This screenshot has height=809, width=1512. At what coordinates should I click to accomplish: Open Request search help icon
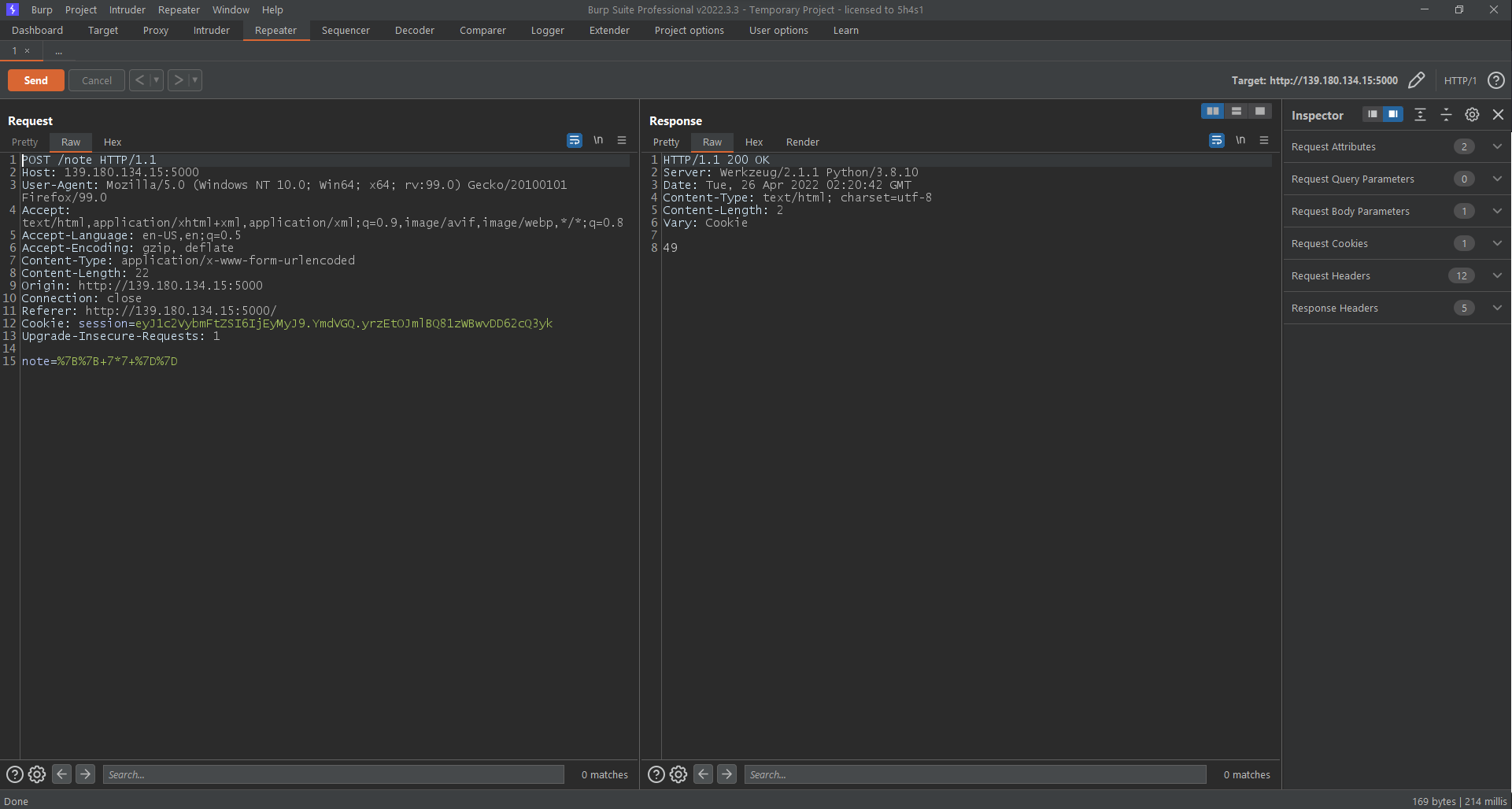pyautogui.click(x=14, y=774)
